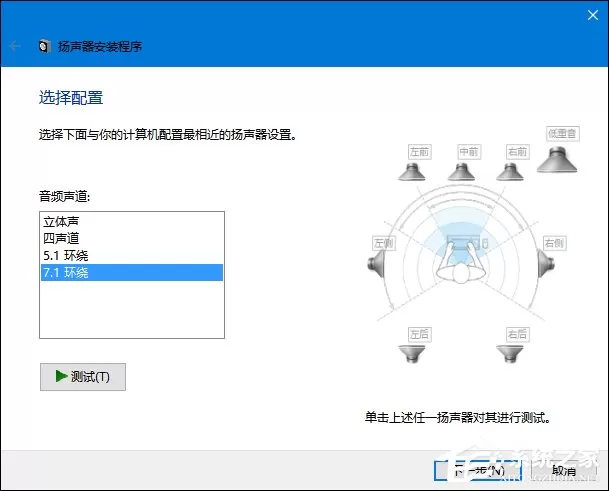Click the side right (右侧) speaker icon

tap(546, 264)
